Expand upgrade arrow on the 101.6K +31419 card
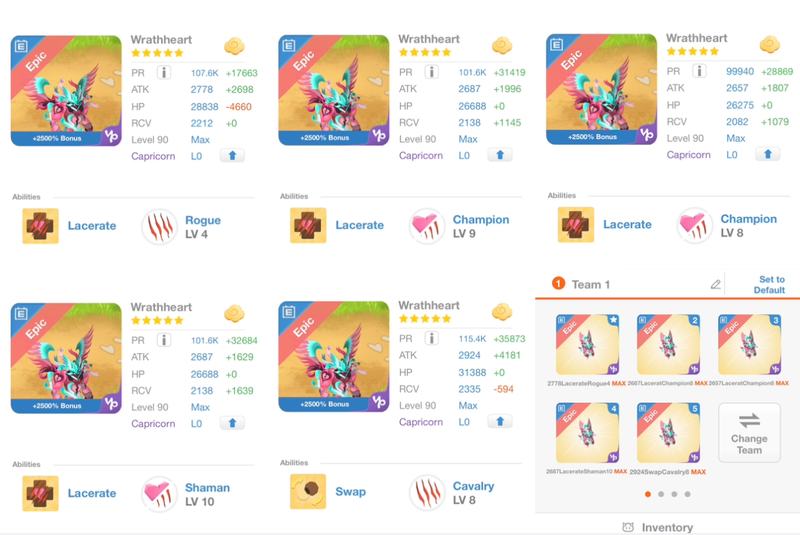Screen dimensions: 800x535 (500, 155)
